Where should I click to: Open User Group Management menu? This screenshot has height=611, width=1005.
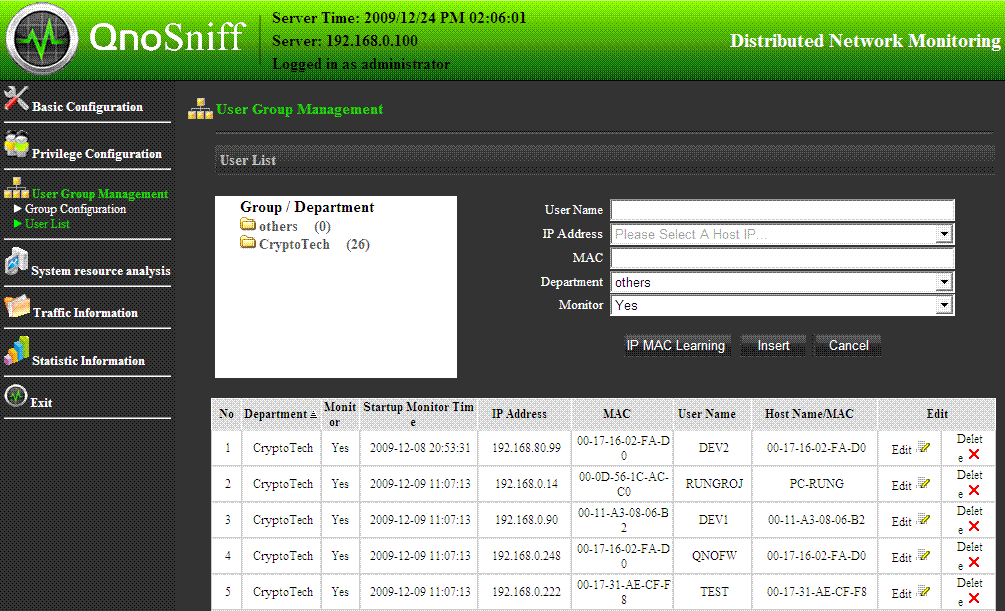tap(100, 194)
